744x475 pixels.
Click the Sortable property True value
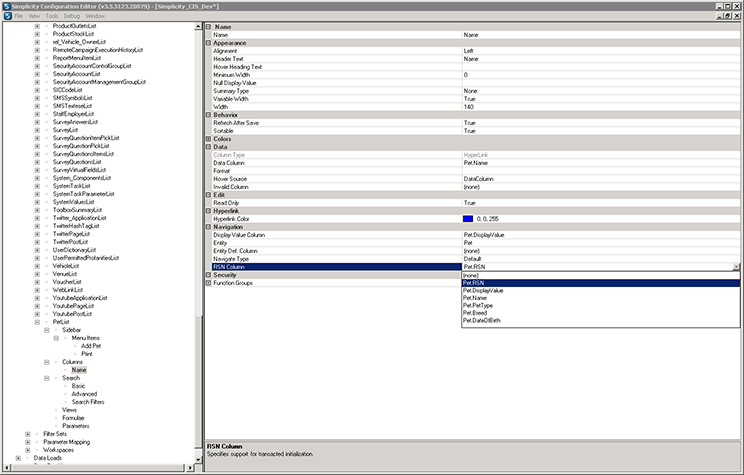click(x=601, y=131)
